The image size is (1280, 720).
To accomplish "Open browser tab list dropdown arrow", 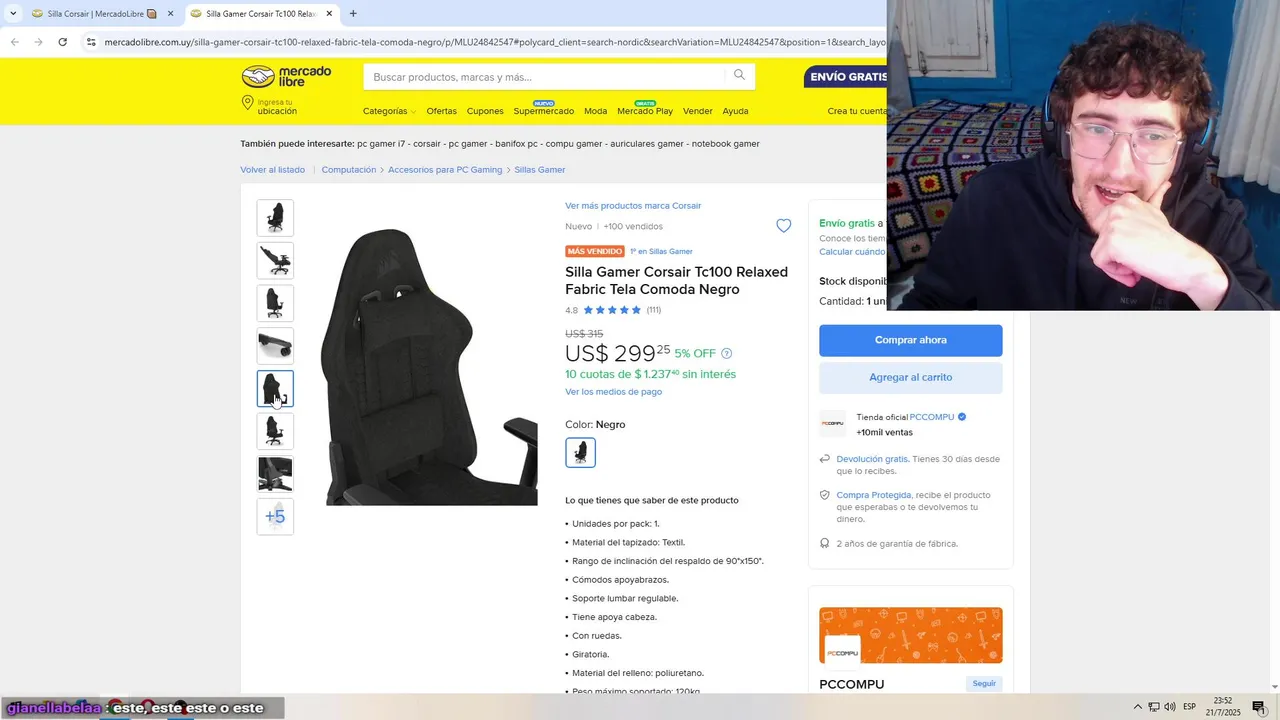I will 13,13.
